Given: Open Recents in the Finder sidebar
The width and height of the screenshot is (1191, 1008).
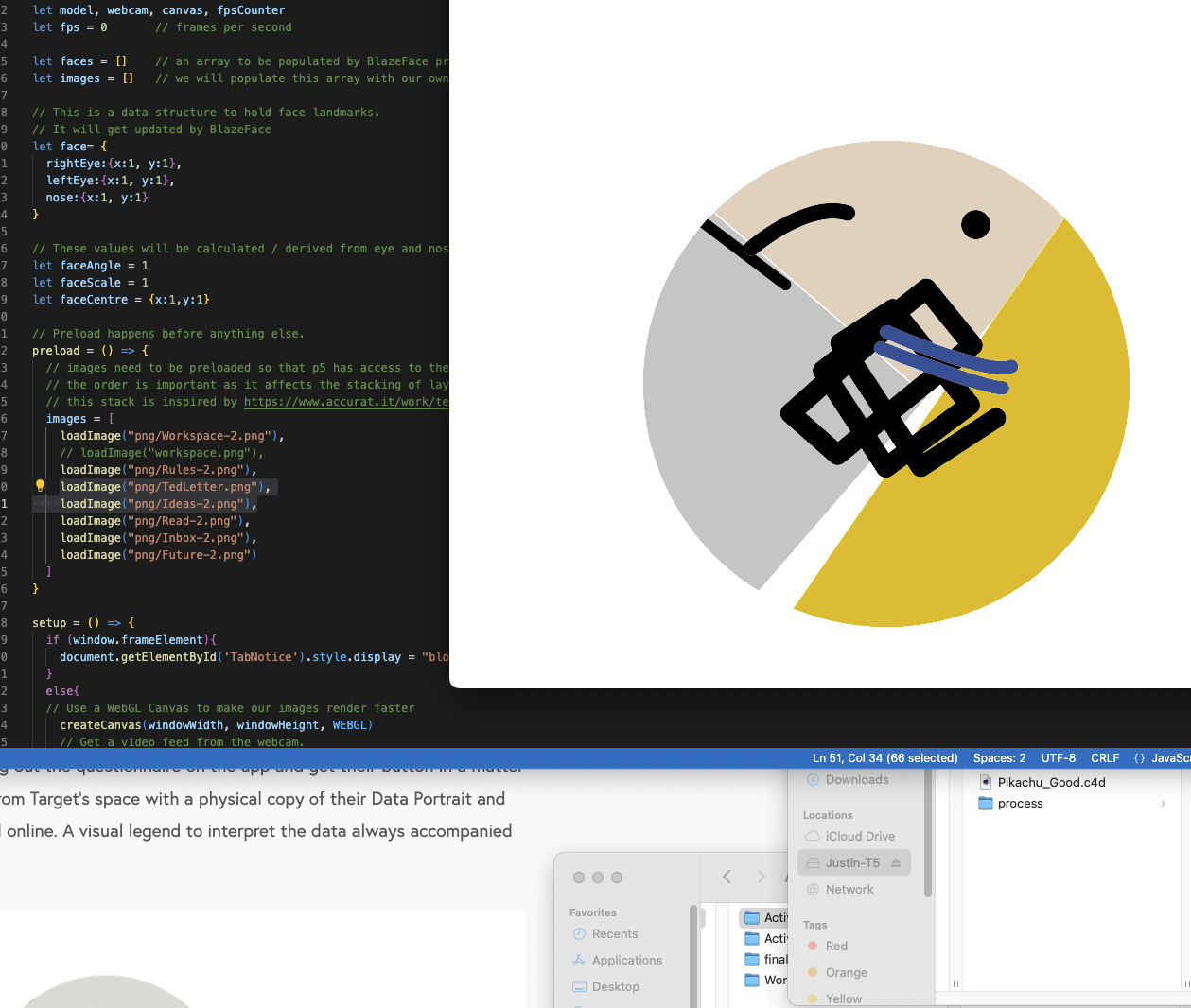Looking at the screenshot, I should pyautogui.click(x=613, y=933).
